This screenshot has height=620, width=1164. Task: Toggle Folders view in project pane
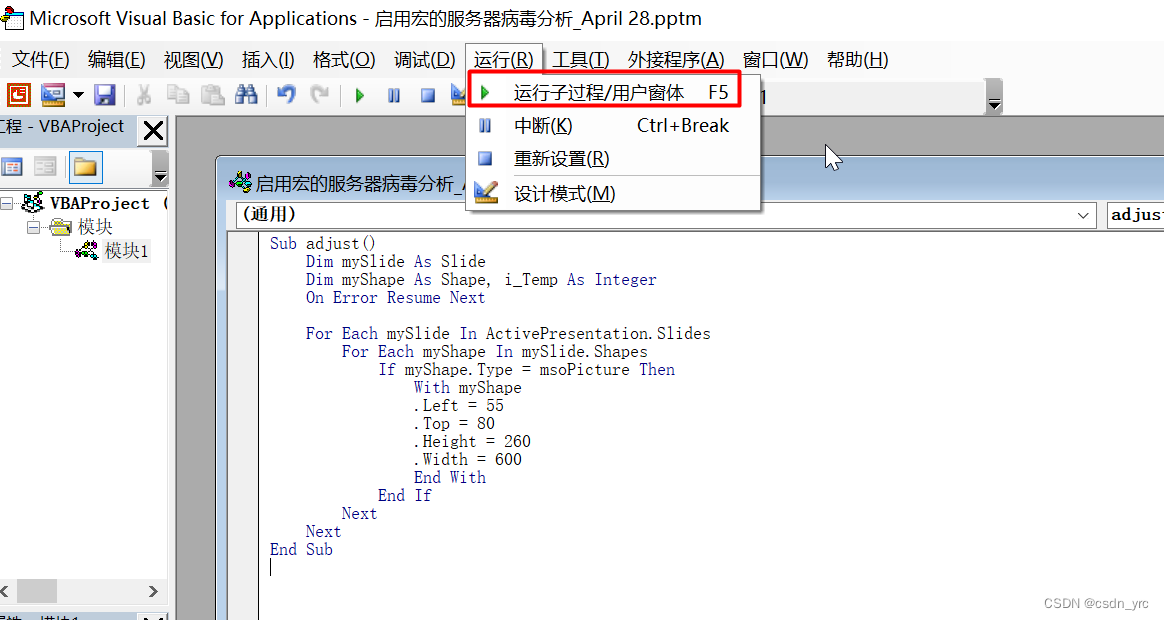[x=85, y=167]
